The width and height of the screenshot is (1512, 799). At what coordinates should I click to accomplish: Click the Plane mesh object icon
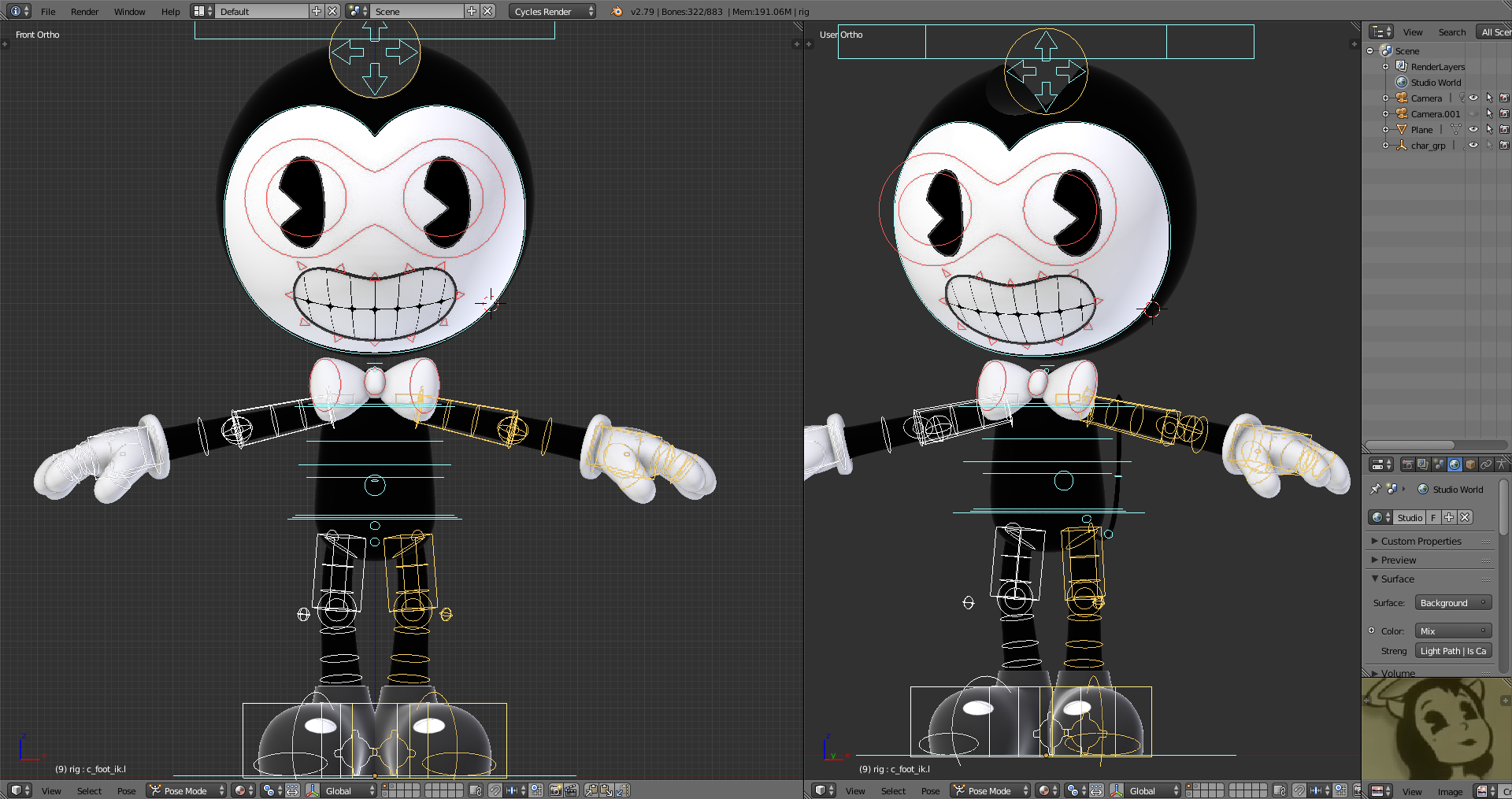point(1402,129)
